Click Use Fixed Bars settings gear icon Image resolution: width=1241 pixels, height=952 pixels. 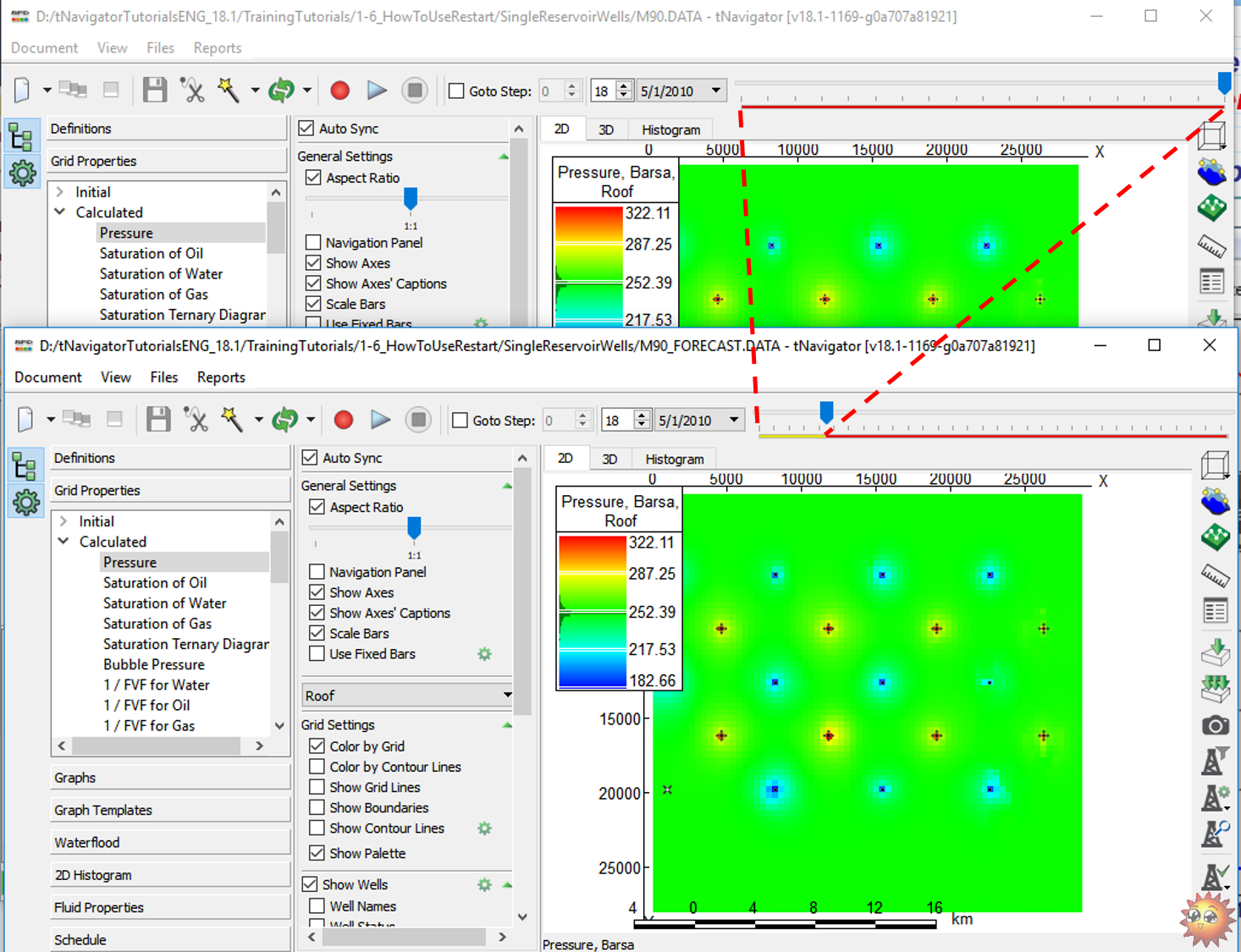[x=484, y=654]
